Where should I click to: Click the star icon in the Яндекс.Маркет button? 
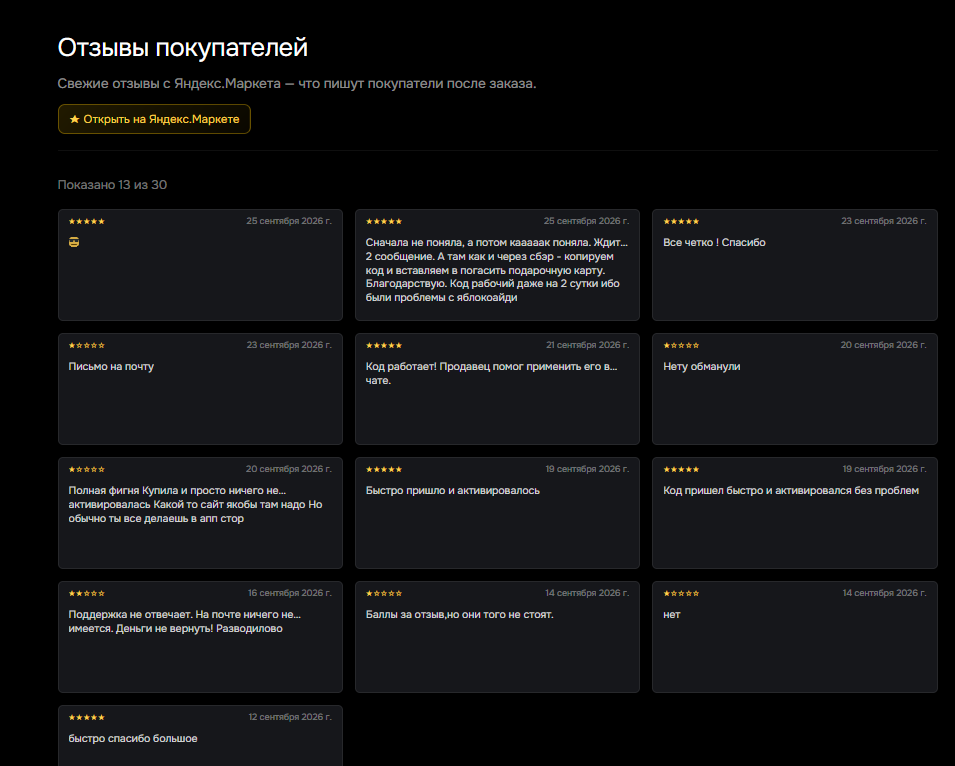(74, 119)
